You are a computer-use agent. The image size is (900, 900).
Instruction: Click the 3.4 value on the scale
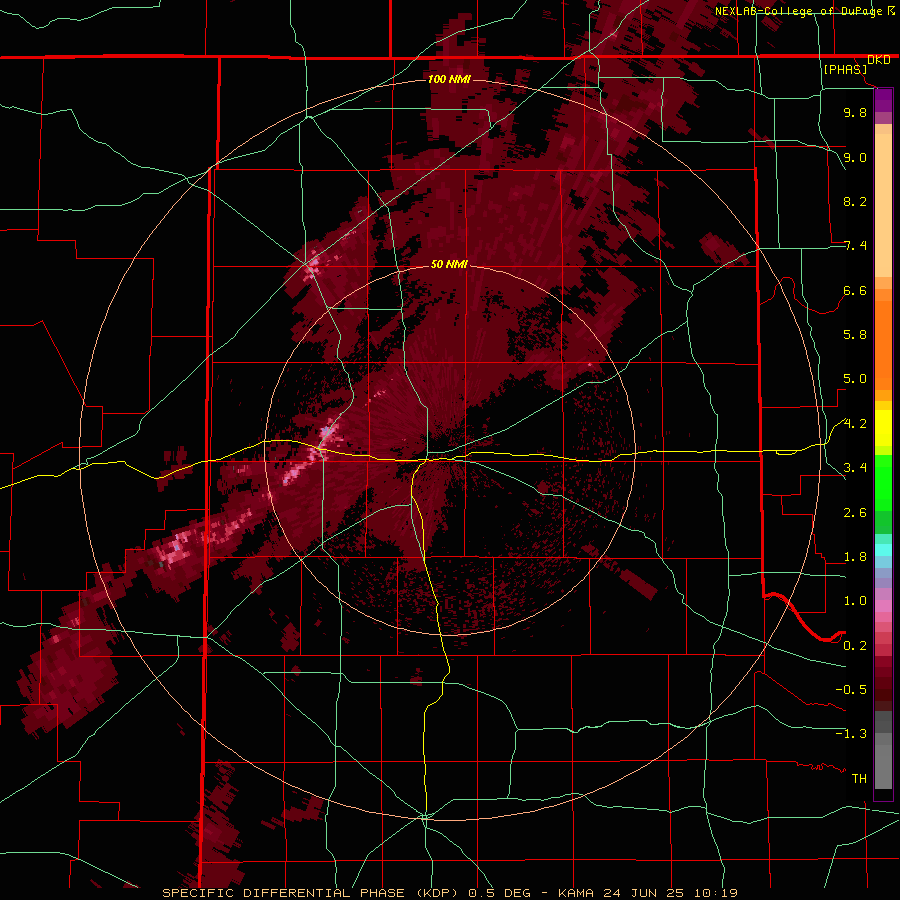pos(855,468)
